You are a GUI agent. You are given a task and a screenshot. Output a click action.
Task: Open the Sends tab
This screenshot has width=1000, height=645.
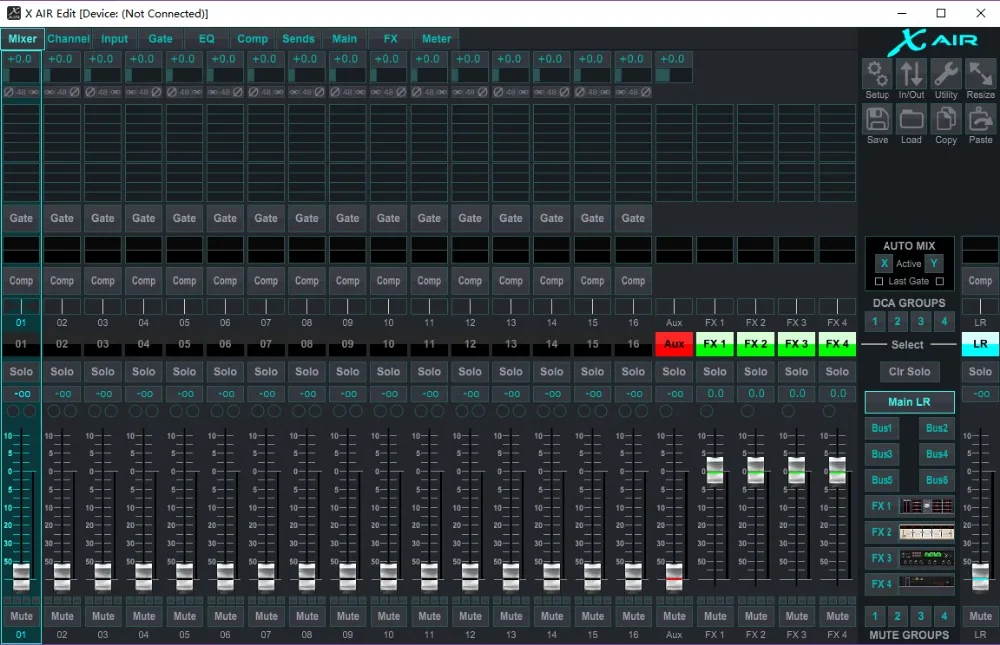point(298,39)
